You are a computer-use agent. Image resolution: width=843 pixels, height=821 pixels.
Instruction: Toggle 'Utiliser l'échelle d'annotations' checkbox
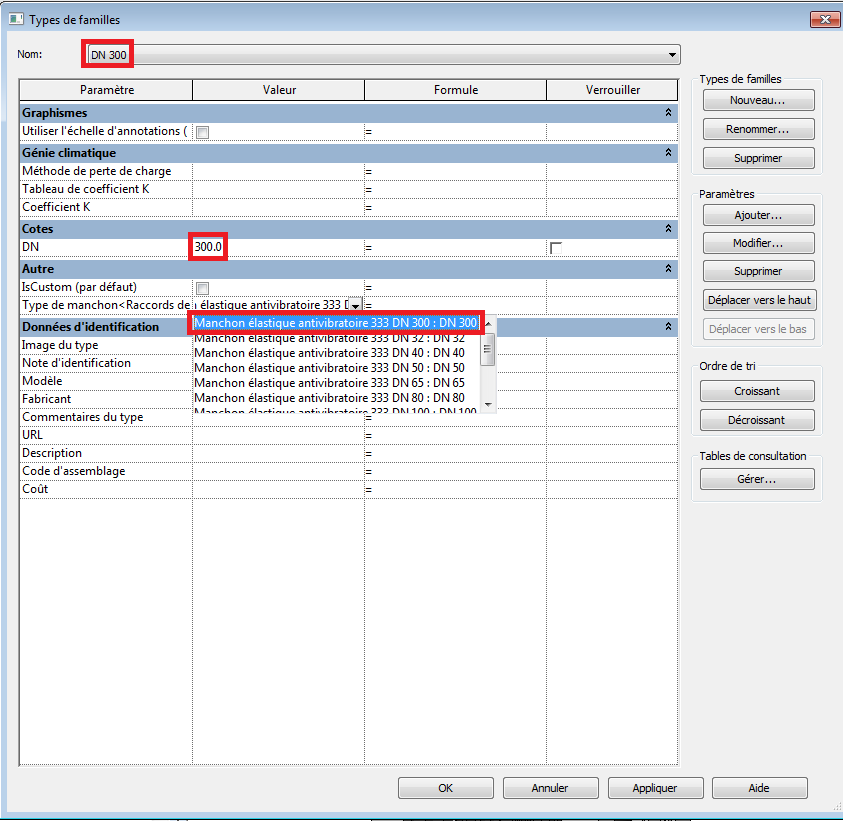(x=203, y=132)
